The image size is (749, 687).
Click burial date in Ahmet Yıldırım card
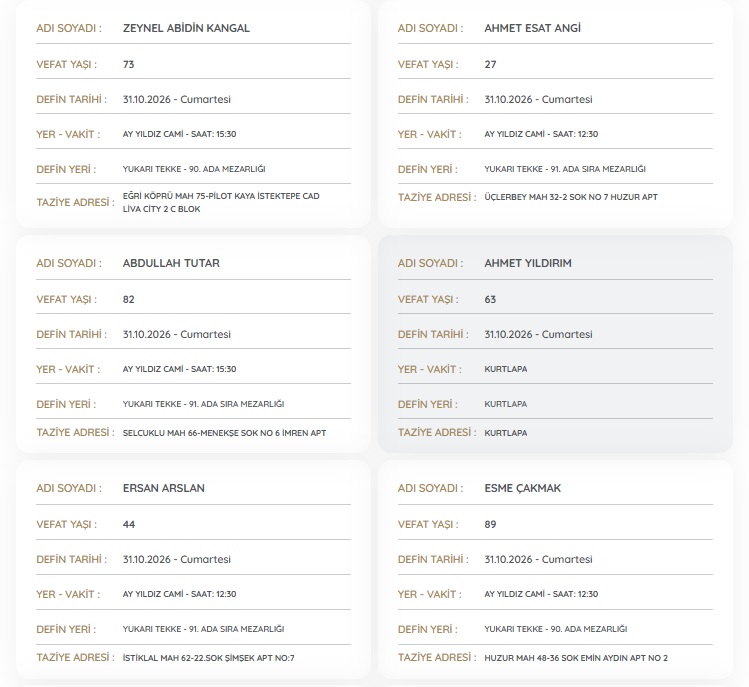(538, 334)
